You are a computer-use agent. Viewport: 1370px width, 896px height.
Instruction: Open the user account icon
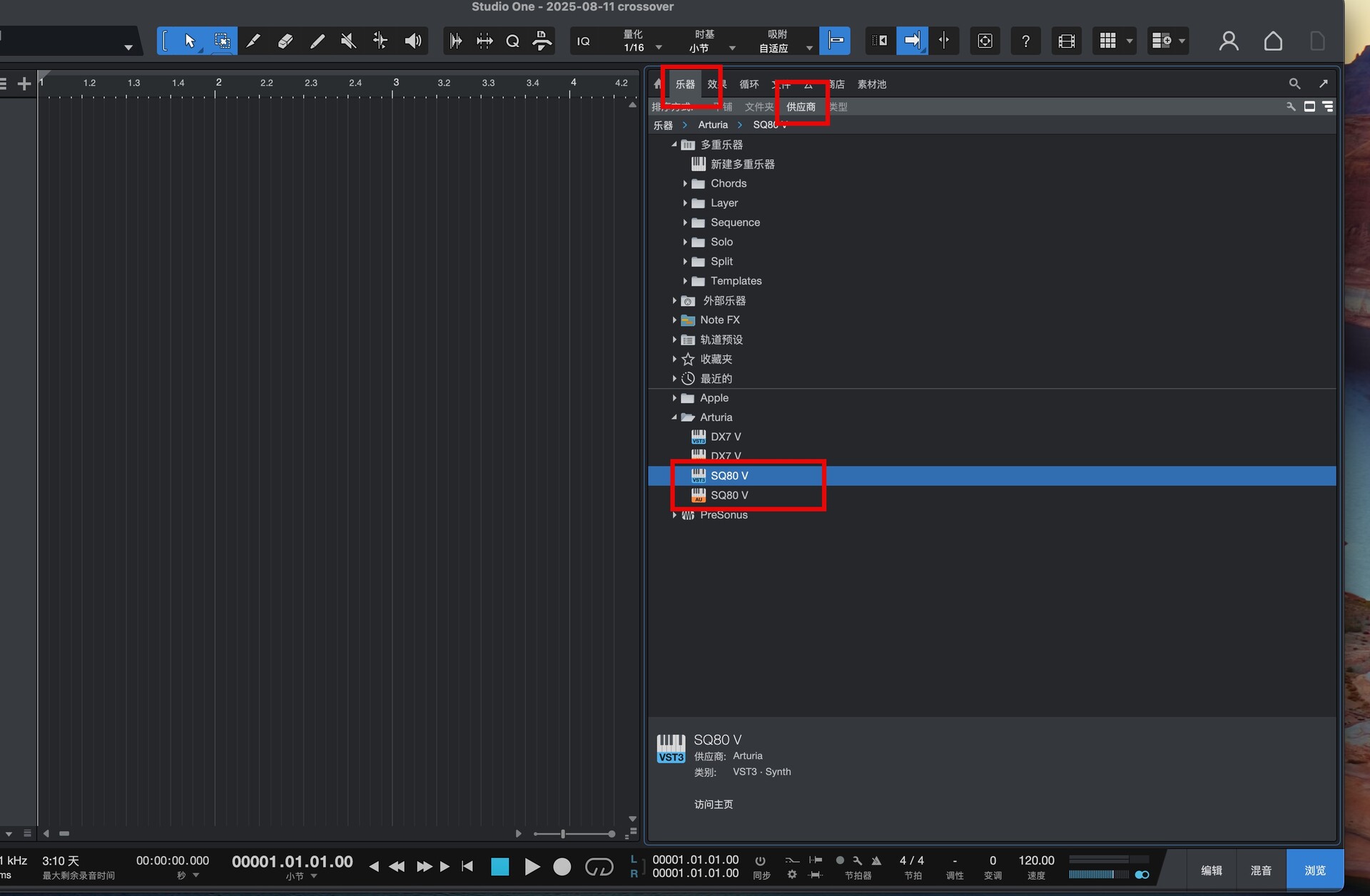click(x=1229, y=41)
